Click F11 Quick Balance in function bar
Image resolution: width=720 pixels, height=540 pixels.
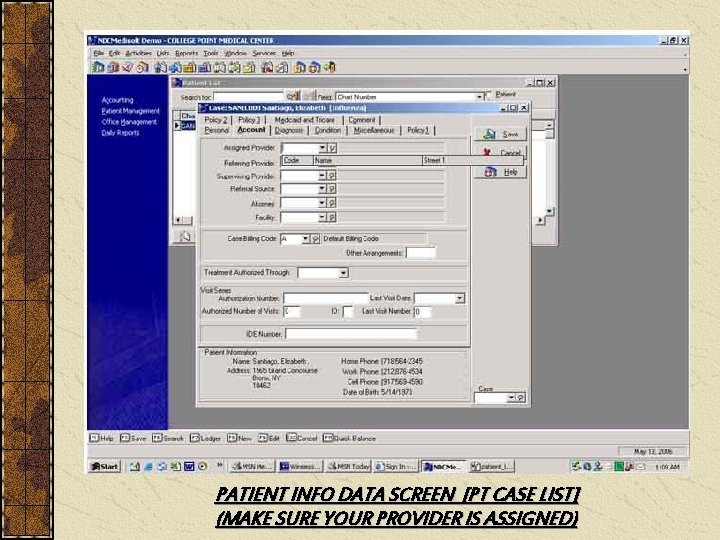tap(349, 438)
